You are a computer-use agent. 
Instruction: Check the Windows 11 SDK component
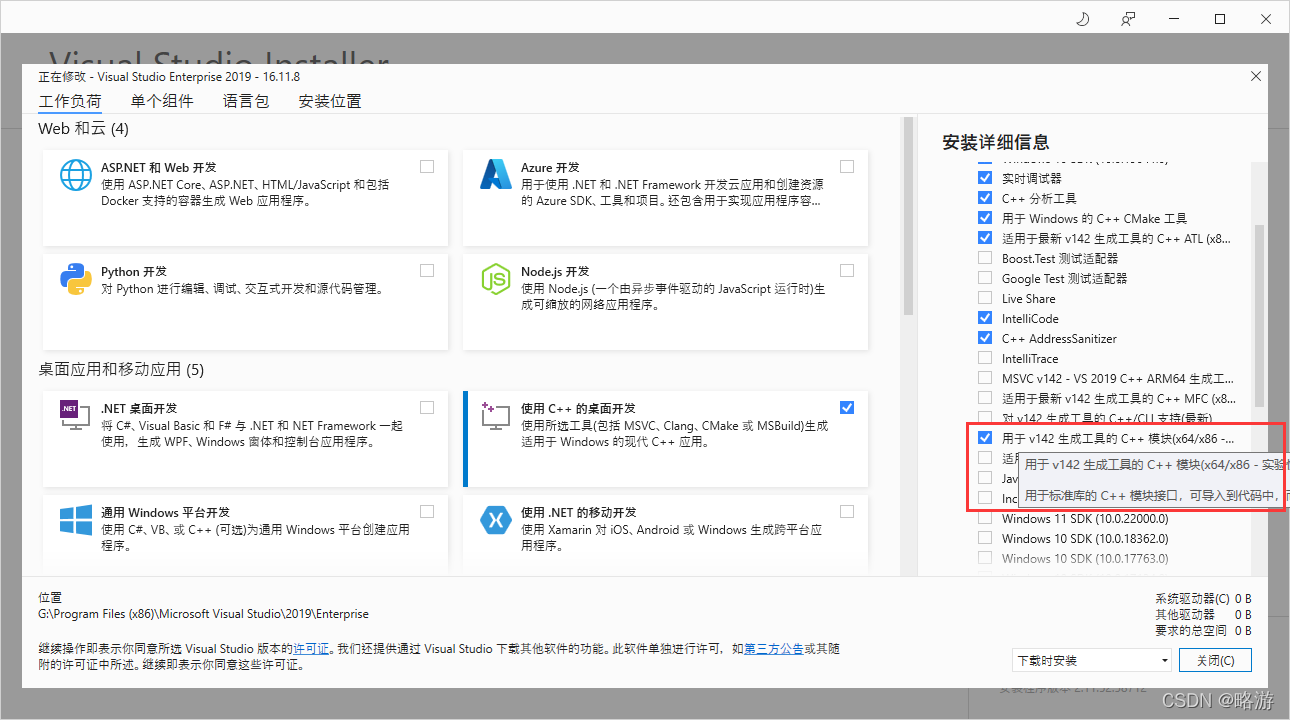pos(985,518)
